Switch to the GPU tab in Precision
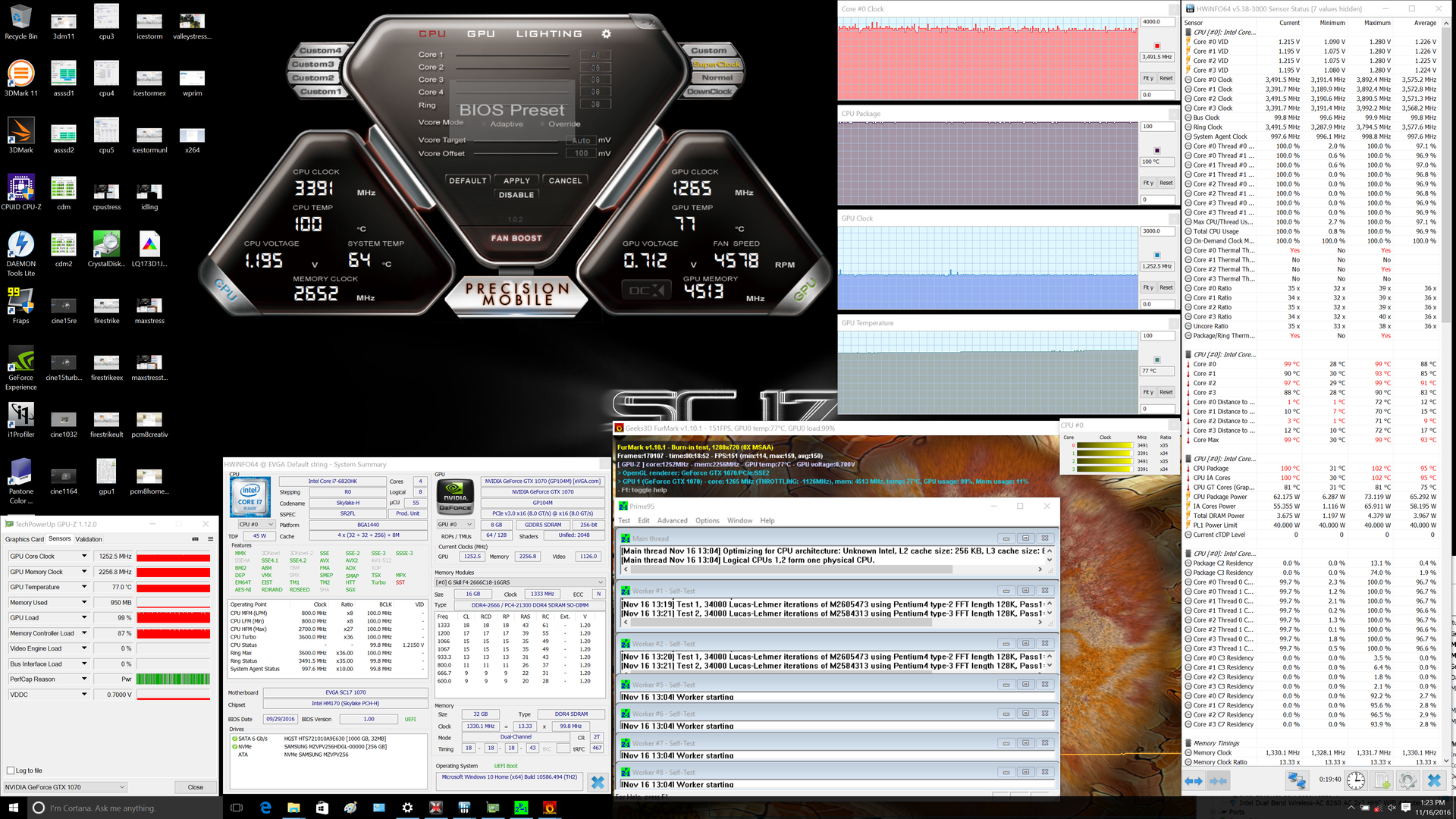The width and height of the screenshot is (1456, 819). pyautogui.click(x=481, y=34)
